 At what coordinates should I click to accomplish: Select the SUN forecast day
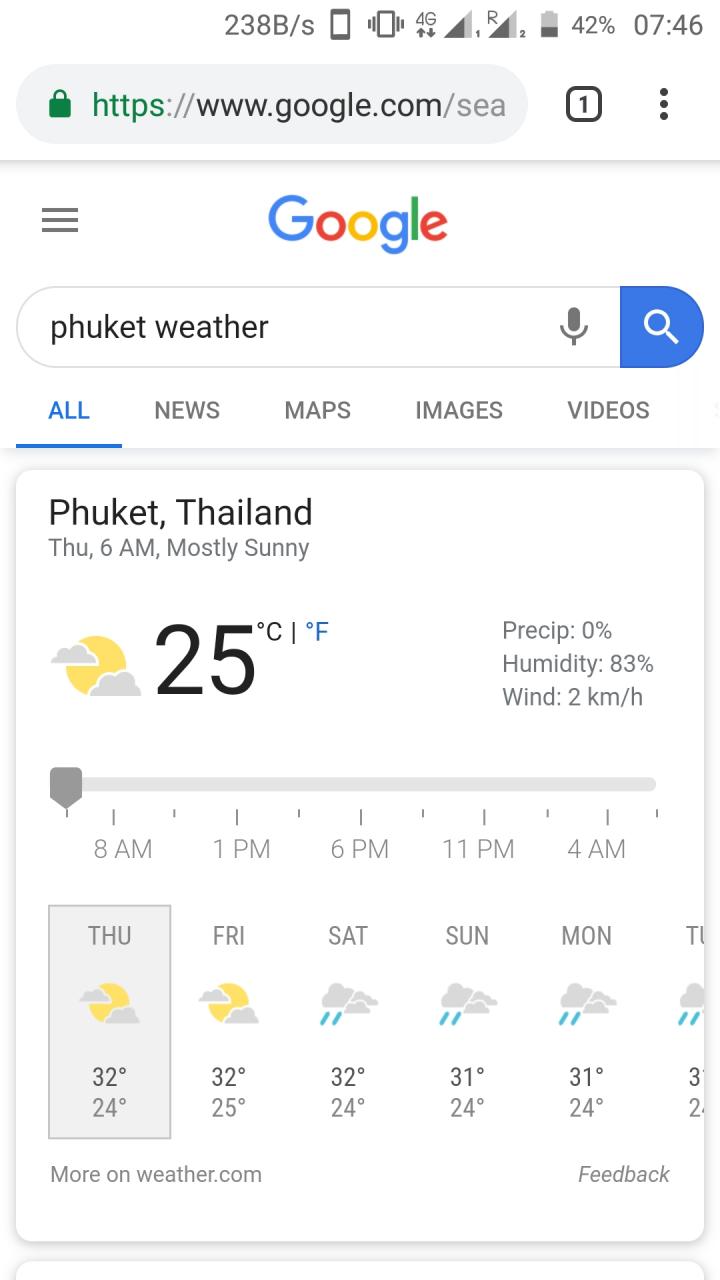click(x=467, y=1020)
